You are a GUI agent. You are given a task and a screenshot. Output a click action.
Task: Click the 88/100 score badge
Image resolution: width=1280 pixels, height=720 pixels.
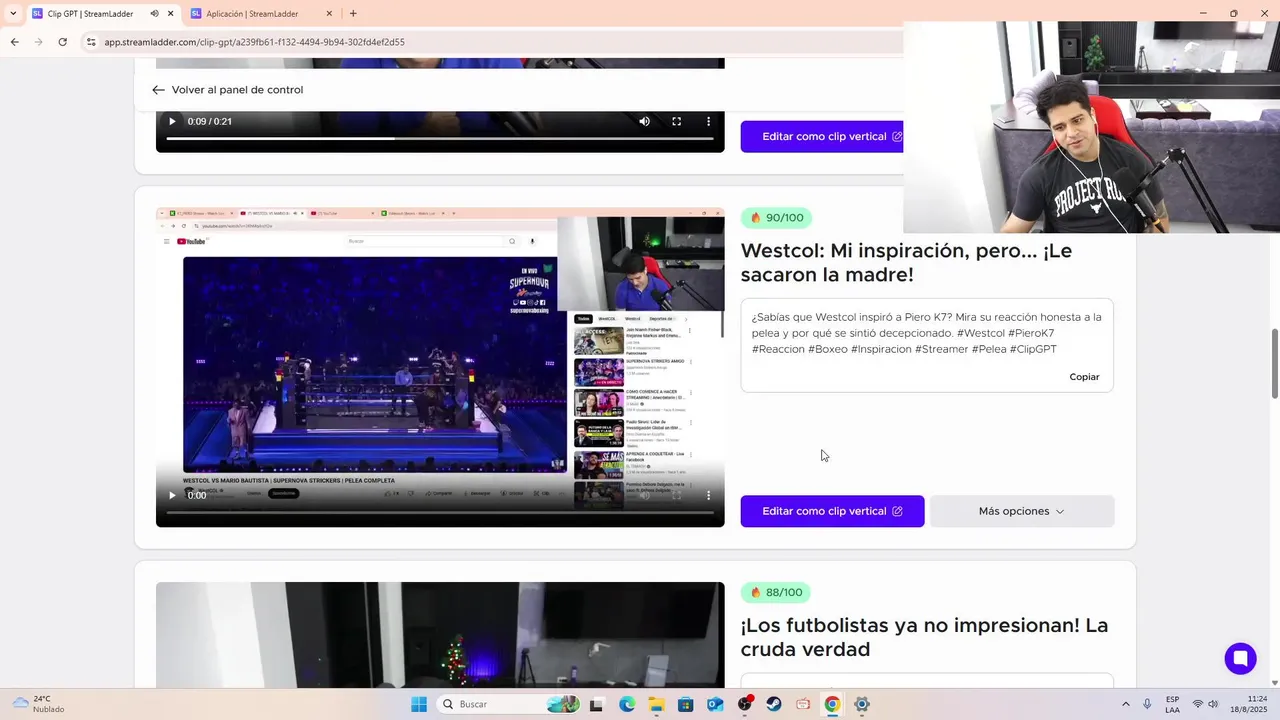tap(776, 593)
